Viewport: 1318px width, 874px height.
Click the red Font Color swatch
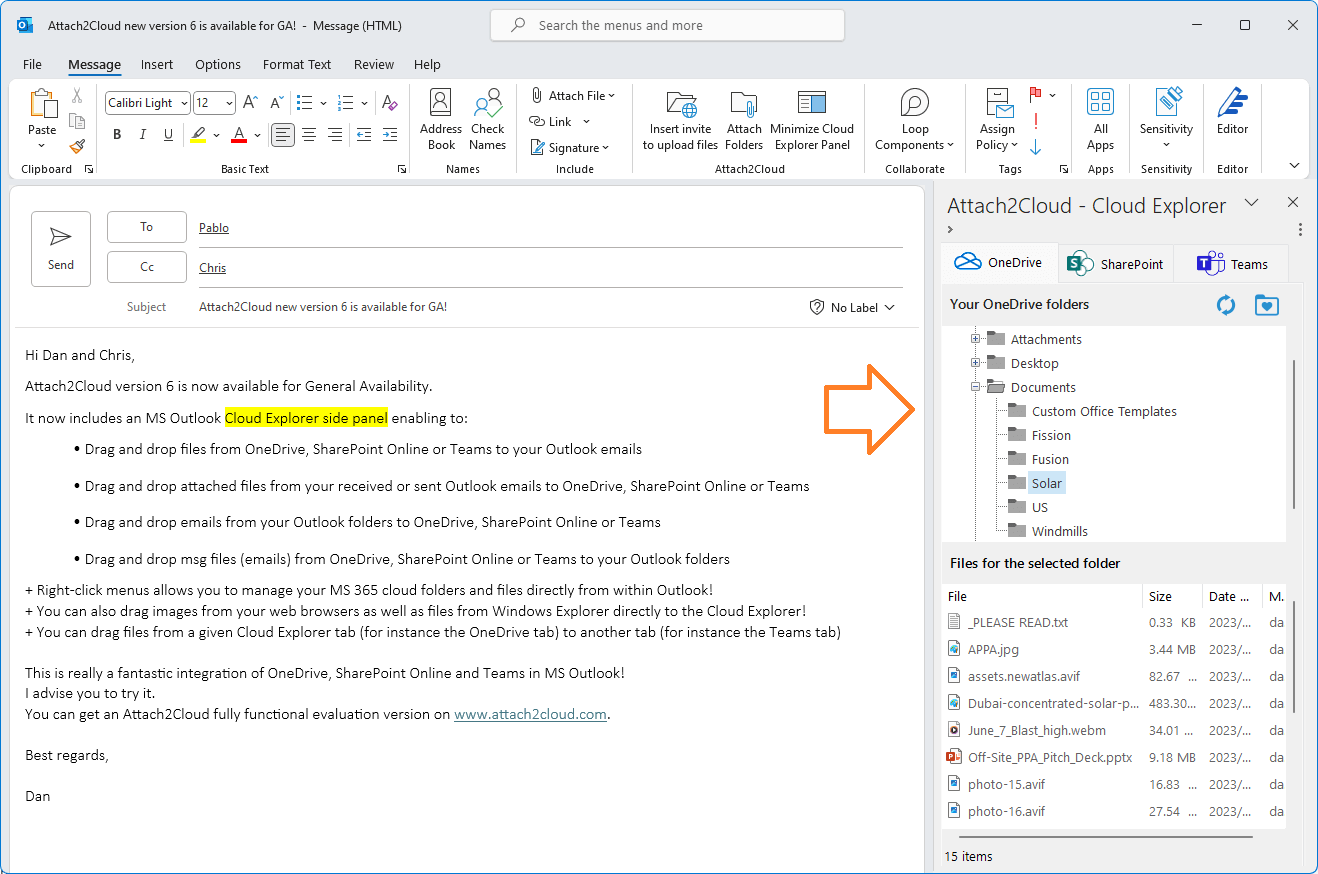click(239, 135)
